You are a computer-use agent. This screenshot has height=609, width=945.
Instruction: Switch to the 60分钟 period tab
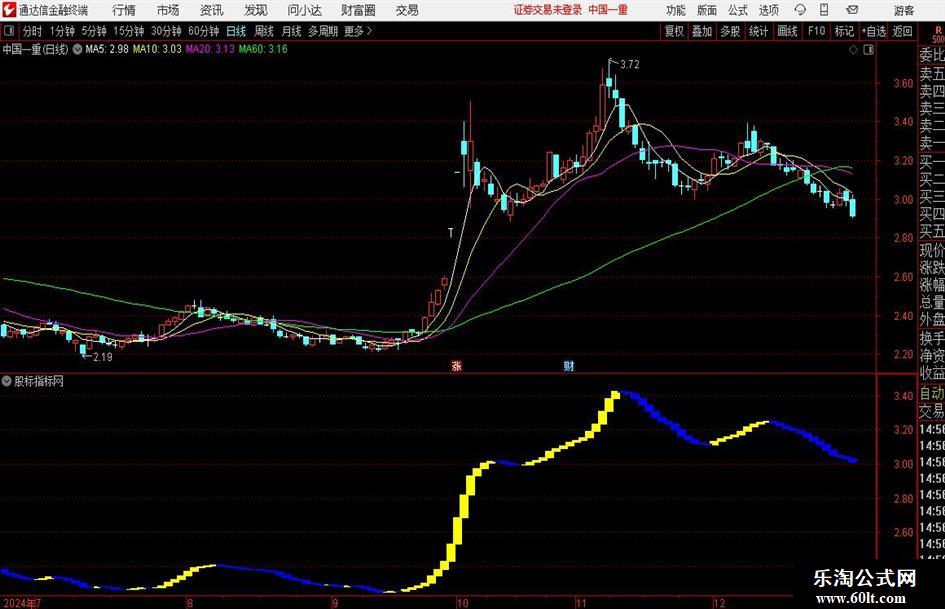tap(203, 31)
